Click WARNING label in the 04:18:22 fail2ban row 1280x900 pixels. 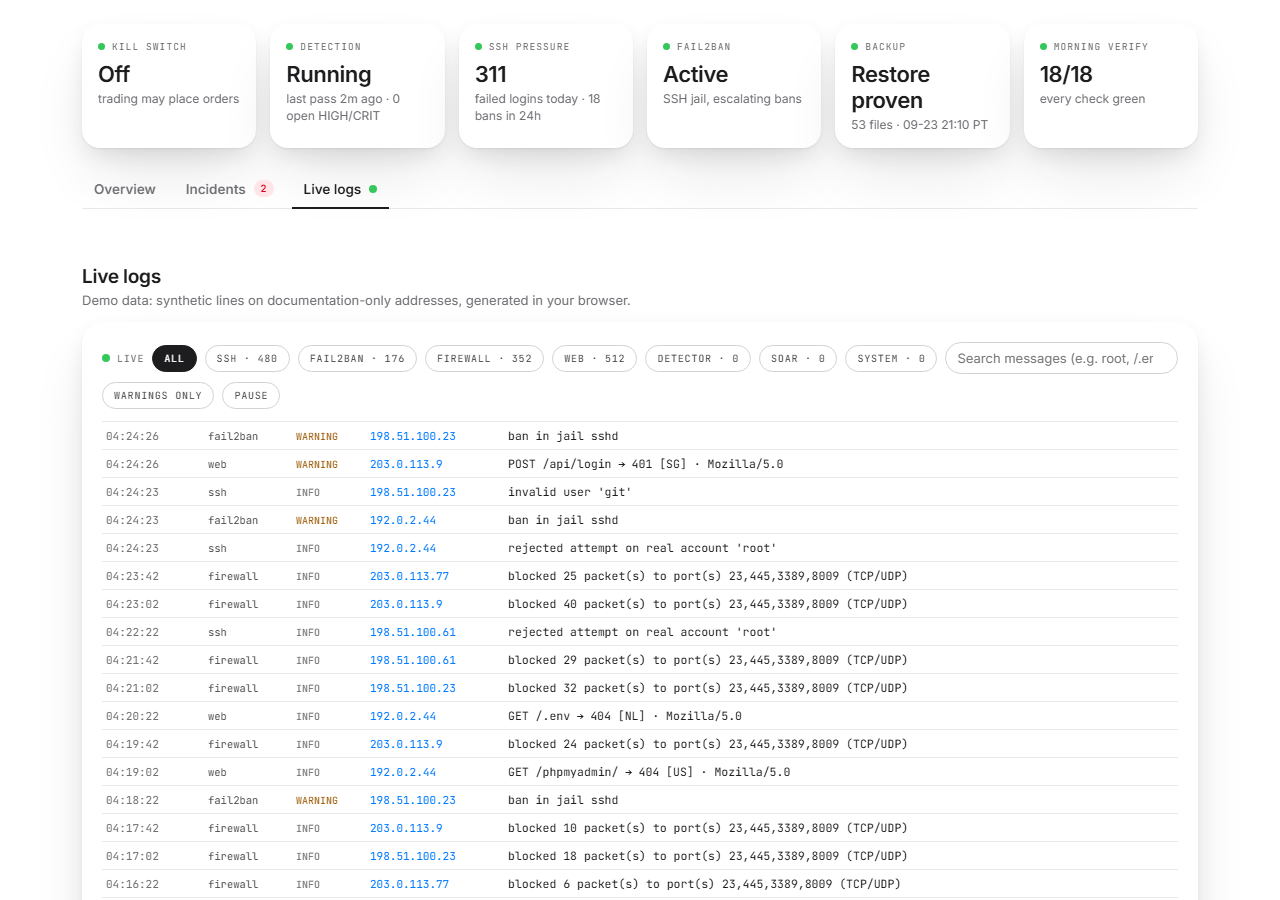coord(317,800)
